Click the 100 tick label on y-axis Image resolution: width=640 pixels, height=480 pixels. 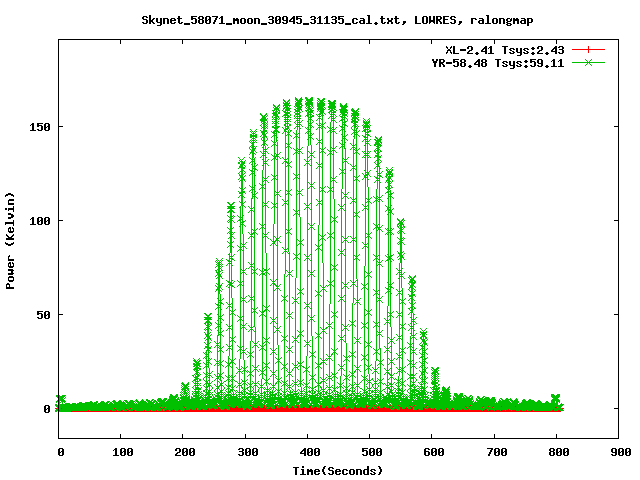40,221
